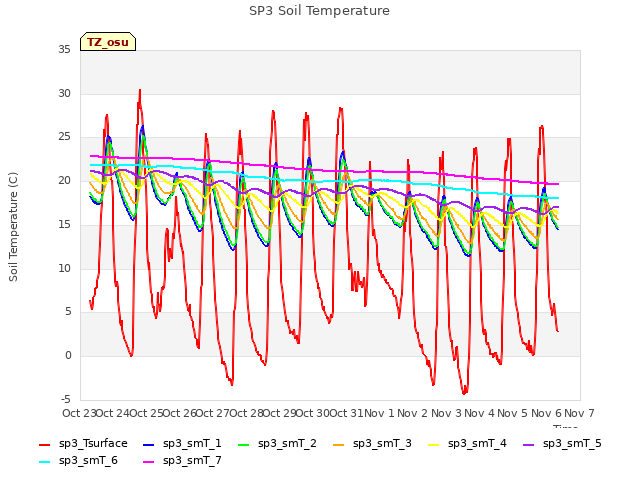Click the 20 y-axis tick label
The image size is (640, 480).
pyautogui.click(x=64, y=180)
